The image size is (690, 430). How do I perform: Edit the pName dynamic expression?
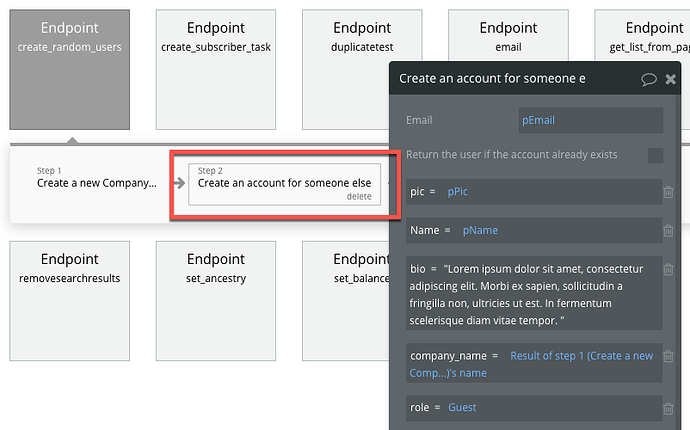[480, 230]
